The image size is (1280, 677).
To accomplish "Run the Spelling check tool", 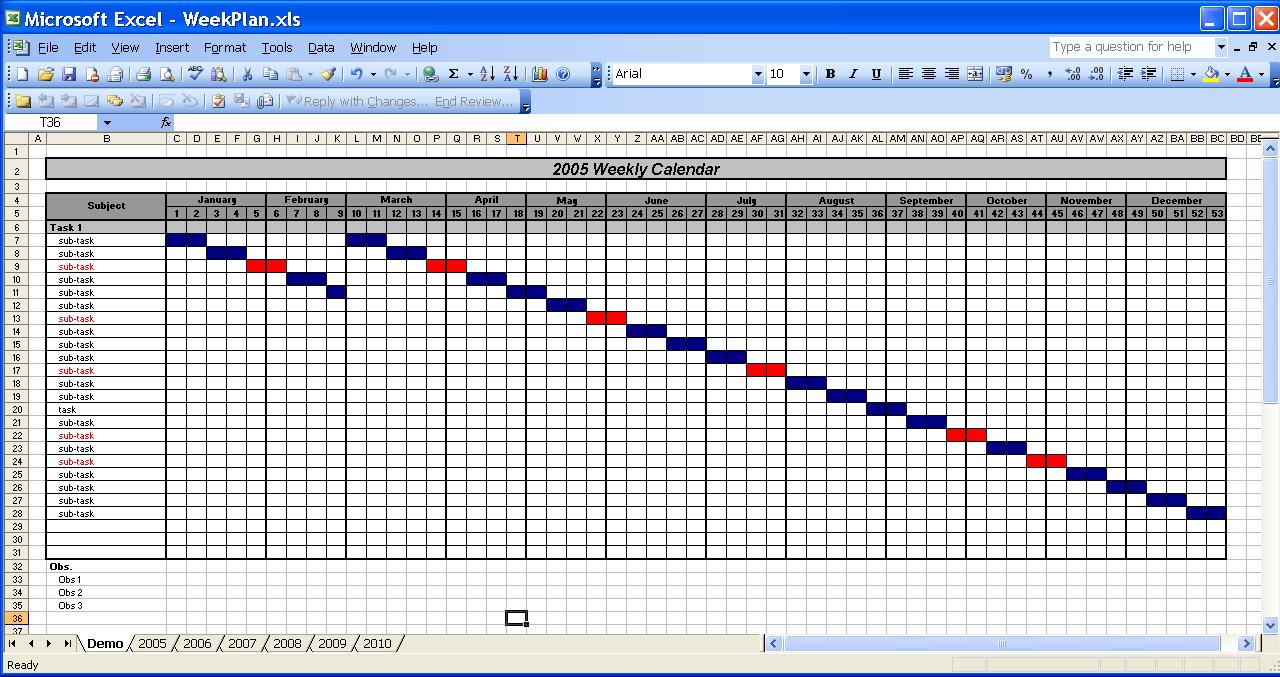I will [x=195, y=74].
